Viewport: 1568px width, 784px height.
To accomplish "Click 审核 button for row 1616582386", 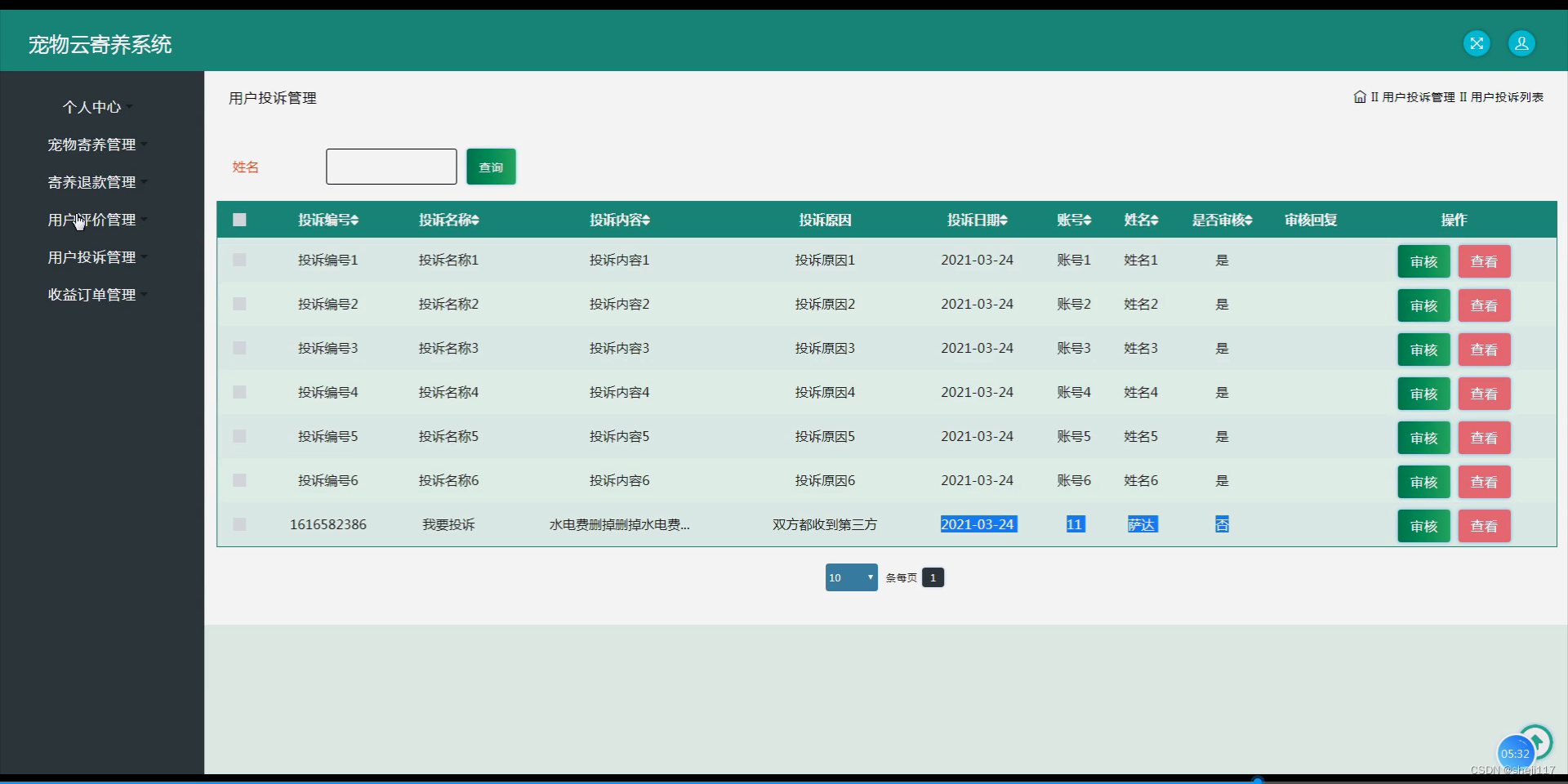I will [x=1423, y=526].
